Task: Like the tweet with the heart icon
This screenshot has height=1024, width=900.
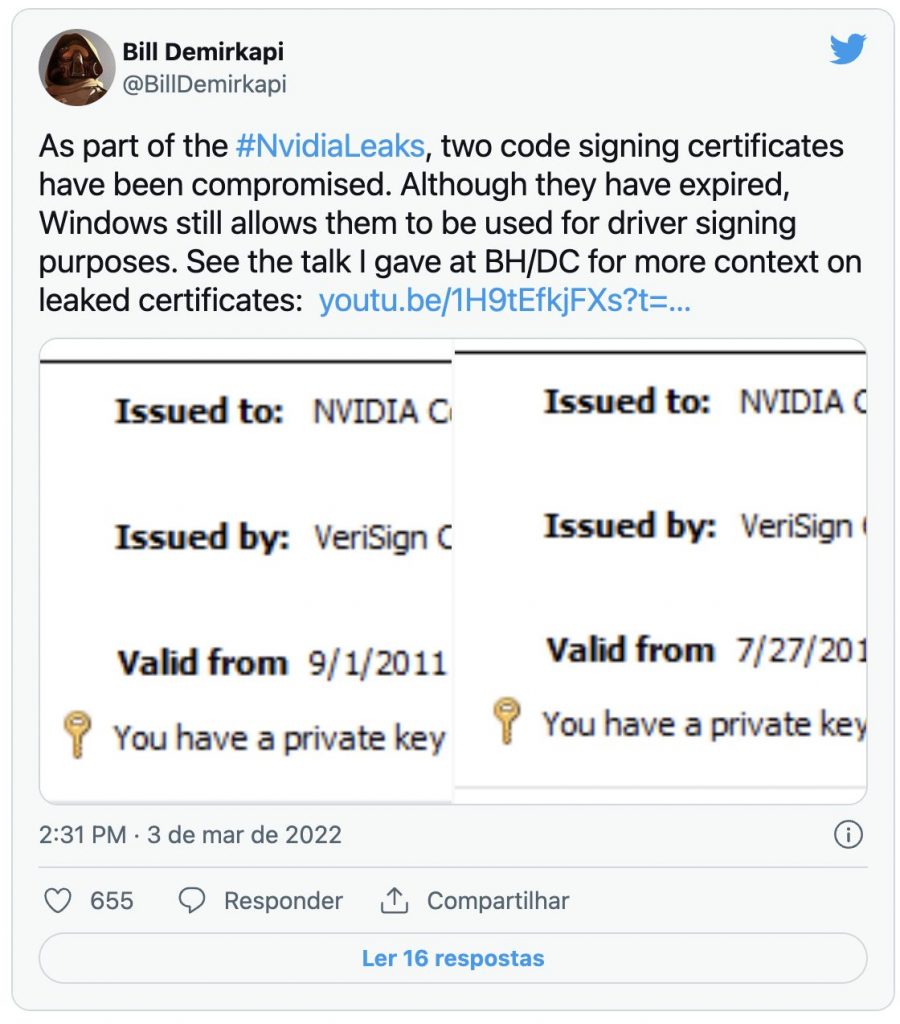Action: pos(57,900)
